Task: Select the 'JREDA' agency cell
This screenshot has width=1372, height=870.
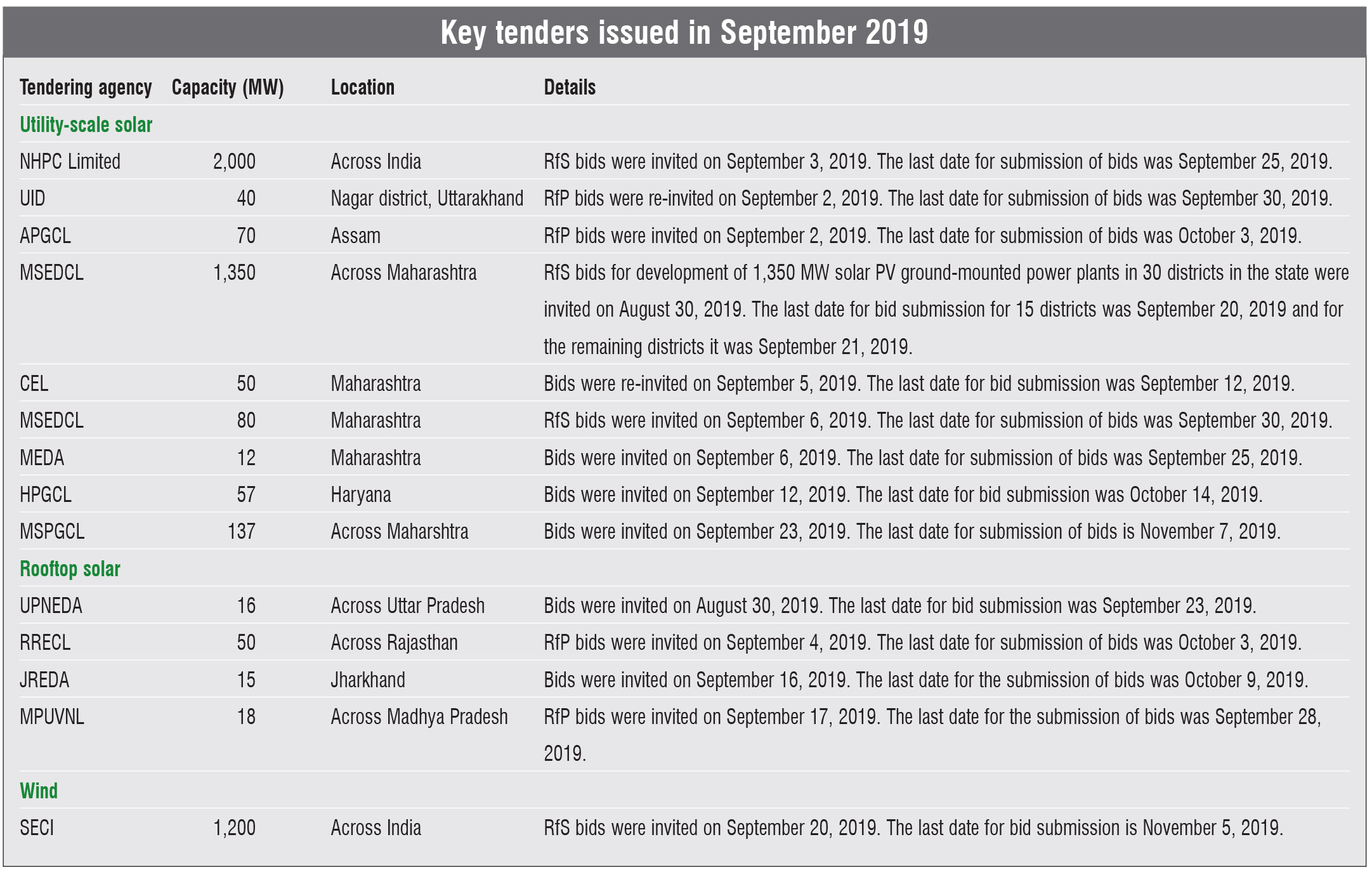Action: (44, 680)
